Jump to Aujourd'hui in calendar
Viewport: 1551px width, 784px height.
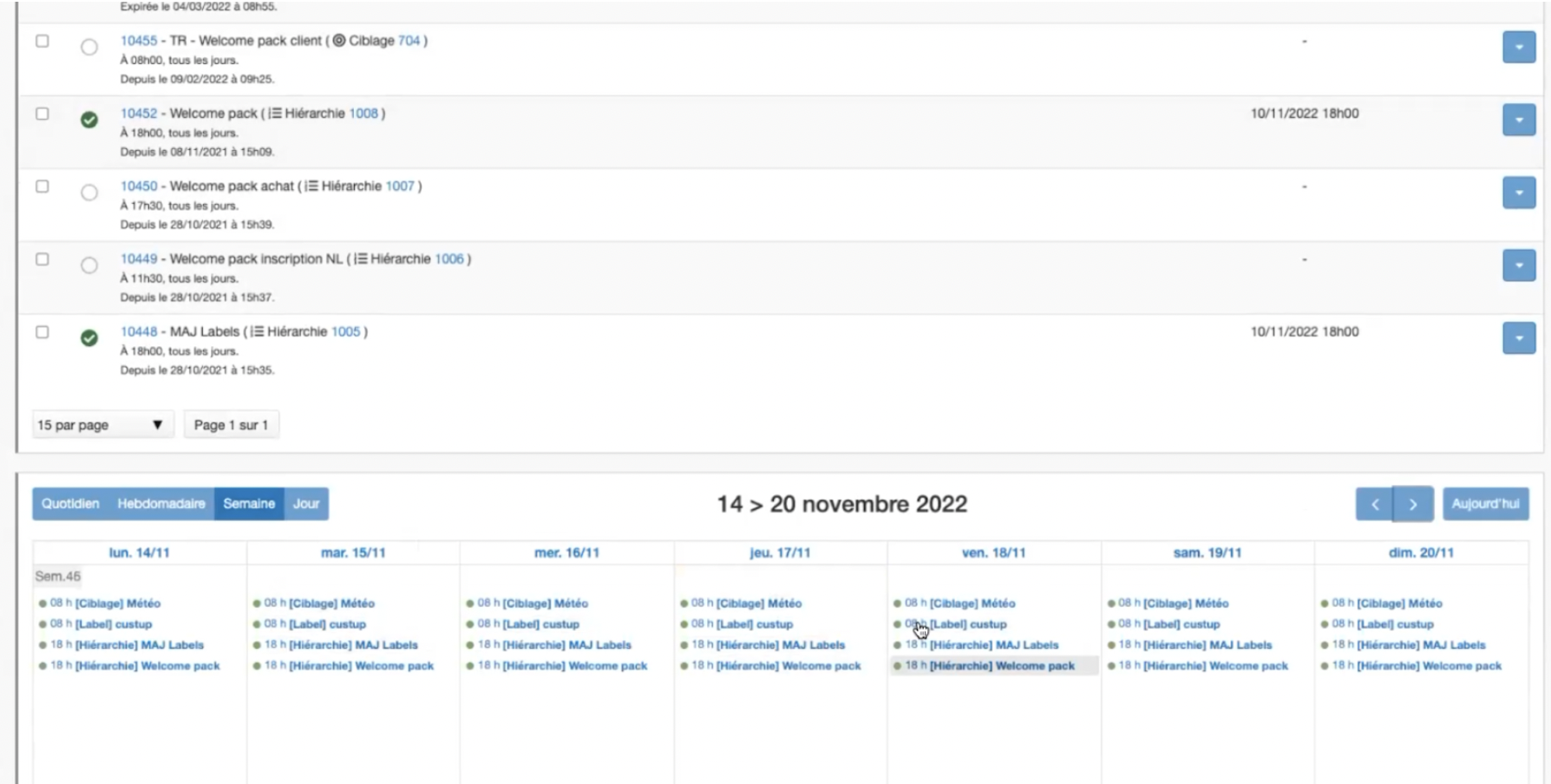[1485, 504]
